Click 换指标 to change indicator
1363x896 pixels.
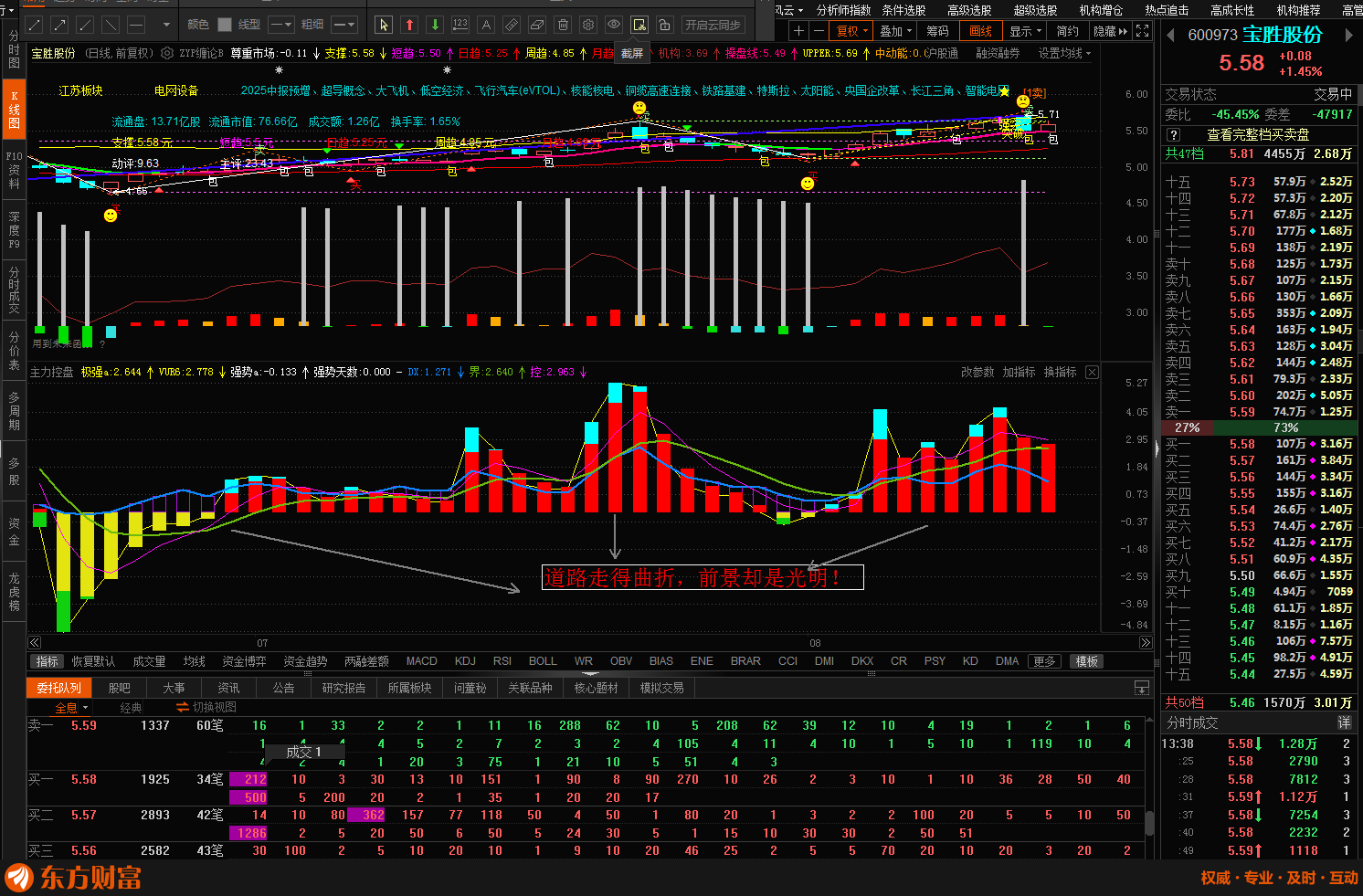(x=1060, y=372)
